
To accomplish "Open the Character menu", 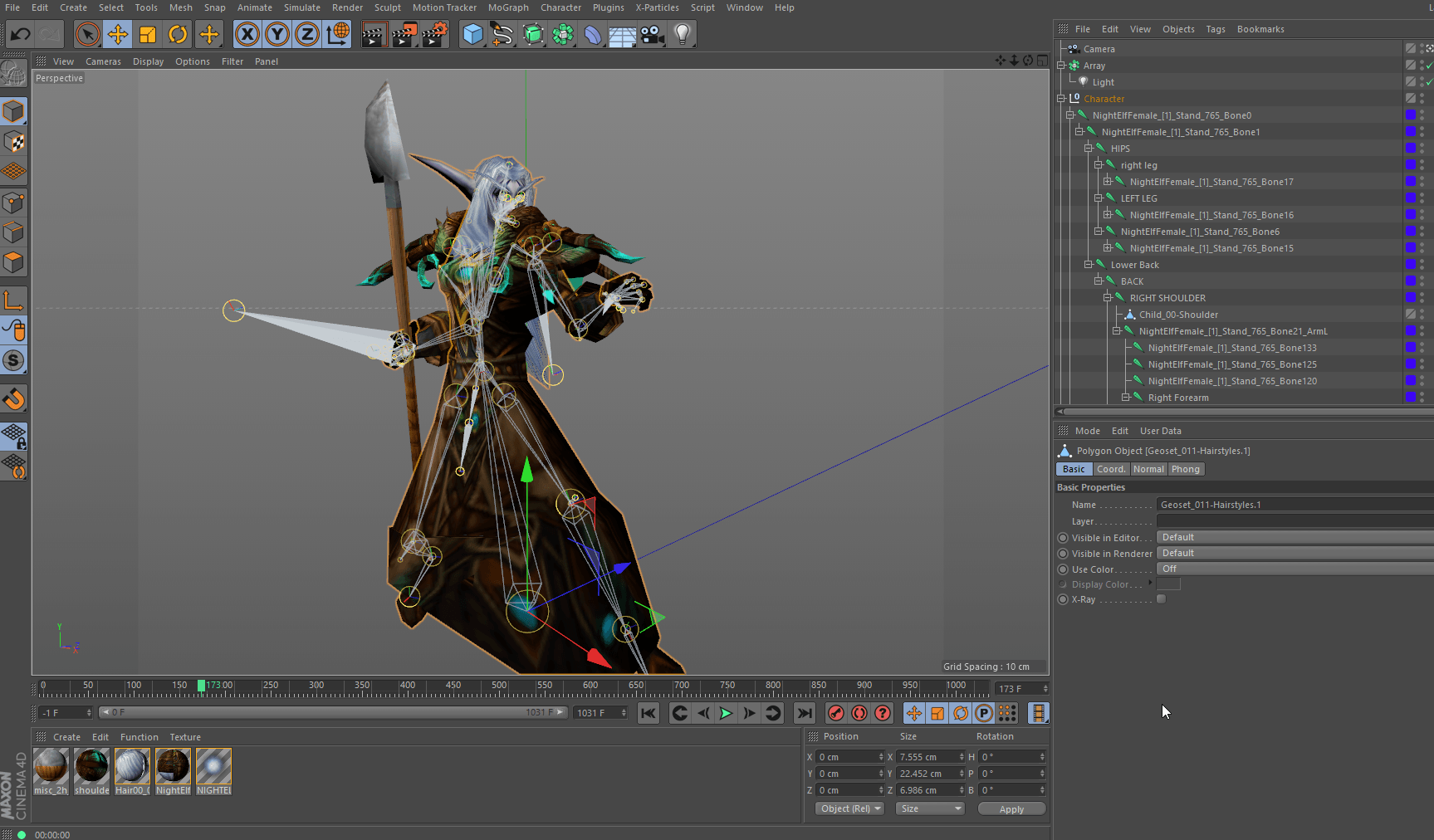I will (560, 7).
